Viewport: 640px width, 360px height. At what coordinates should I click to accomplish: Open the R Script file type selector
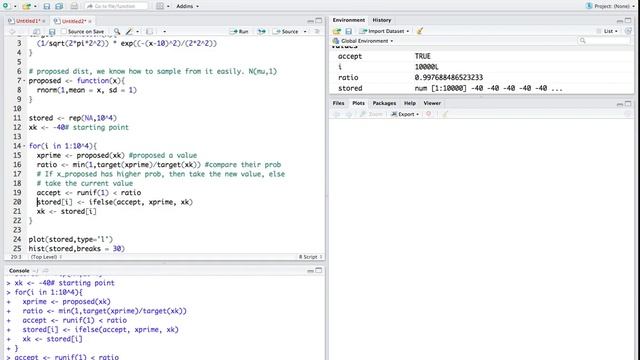[310, 257]
